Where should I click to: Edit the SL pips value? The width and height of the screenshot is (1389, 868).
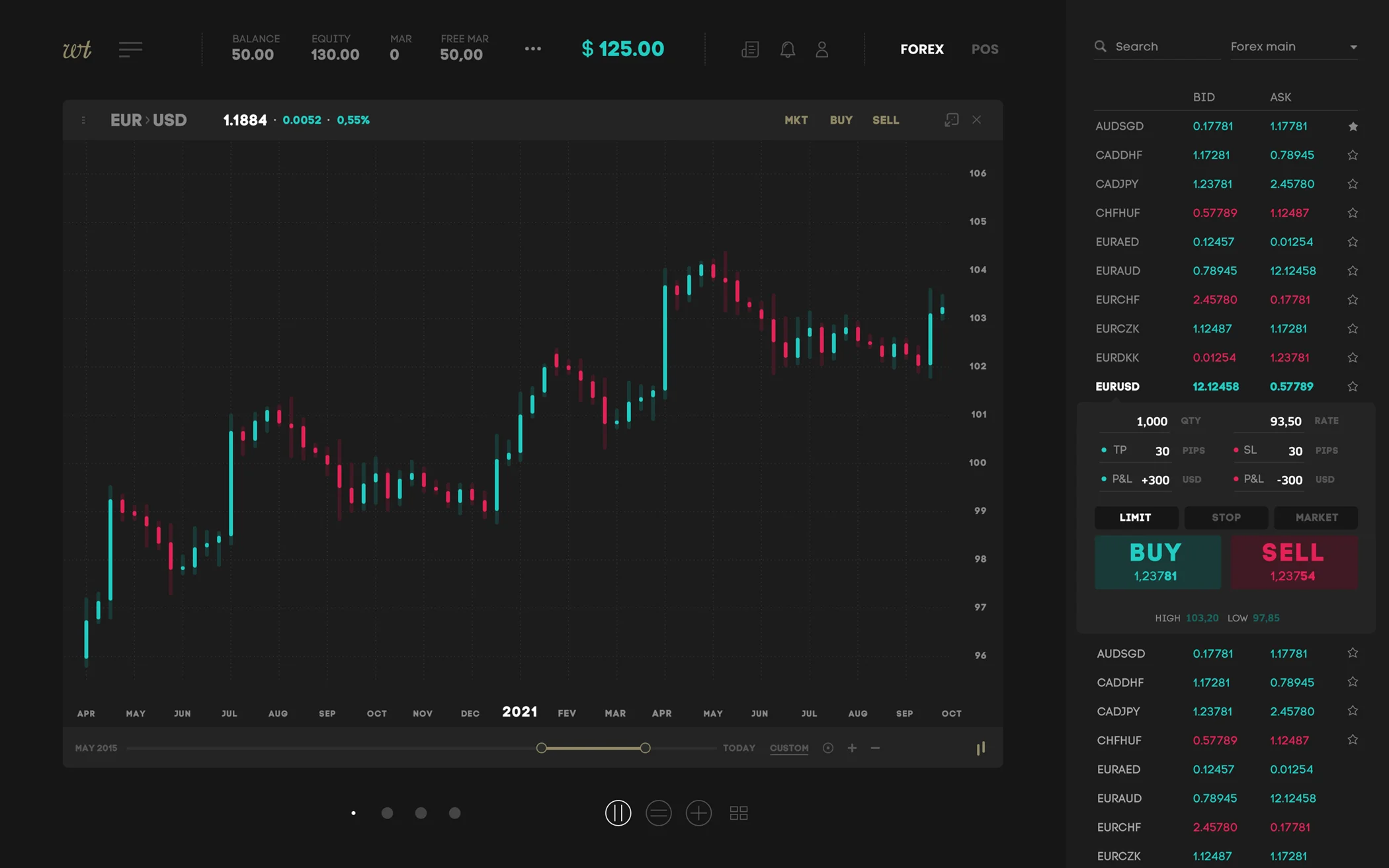point(1295,451)
